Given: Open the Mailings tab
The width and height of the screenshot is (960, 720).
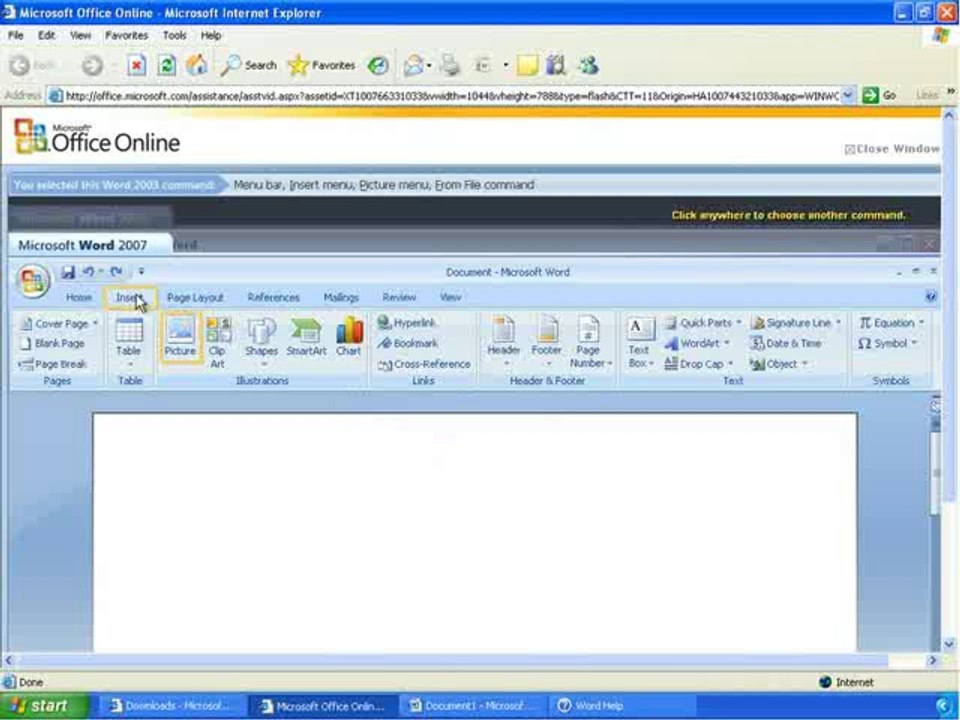Looking at the screenshot, I should [341, 298].
